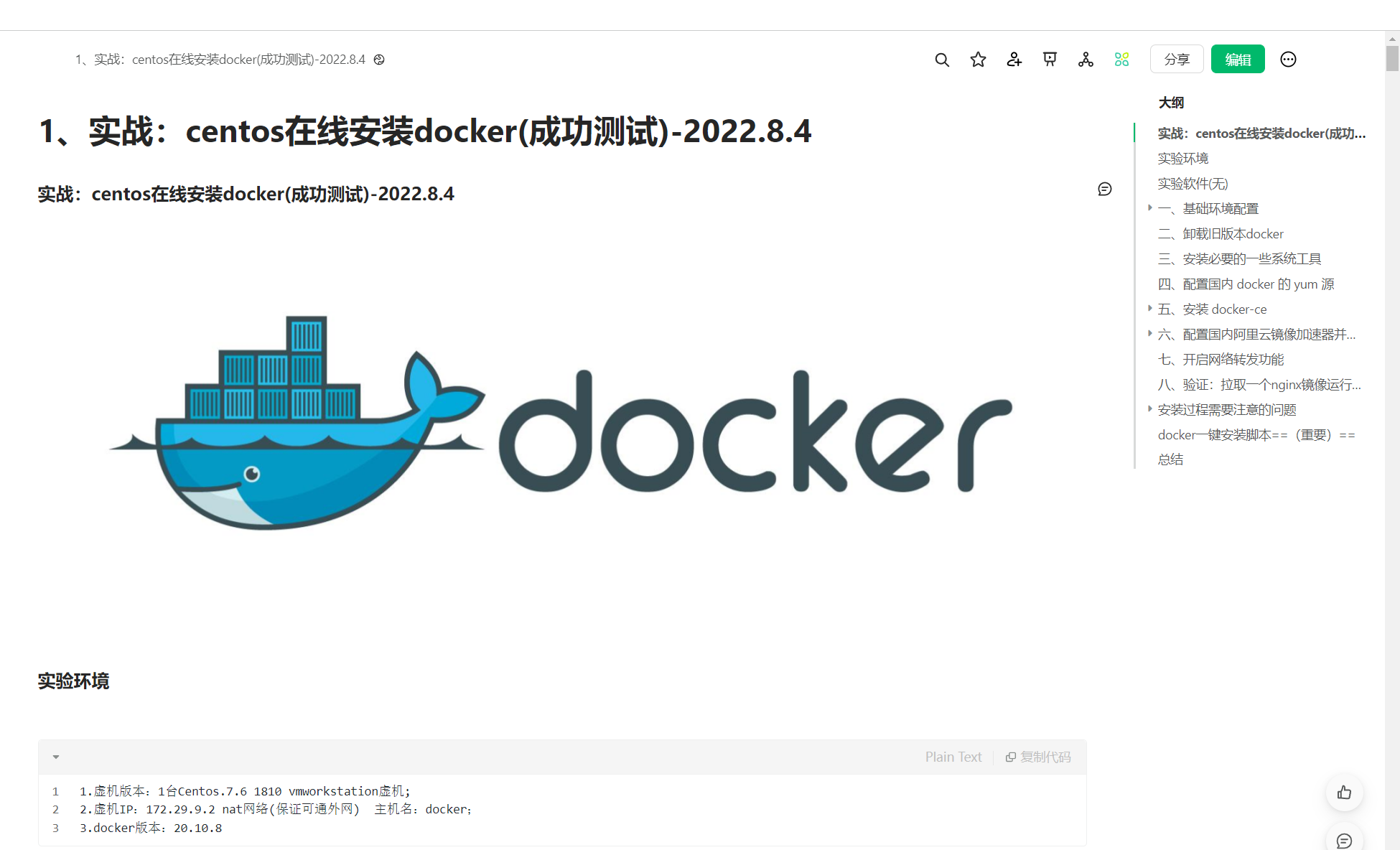Click the public visibility icon beside breadcrumb title
The width and height of the screenshot is (1400, 850).
pyautogui.click(x=379, y=60)
